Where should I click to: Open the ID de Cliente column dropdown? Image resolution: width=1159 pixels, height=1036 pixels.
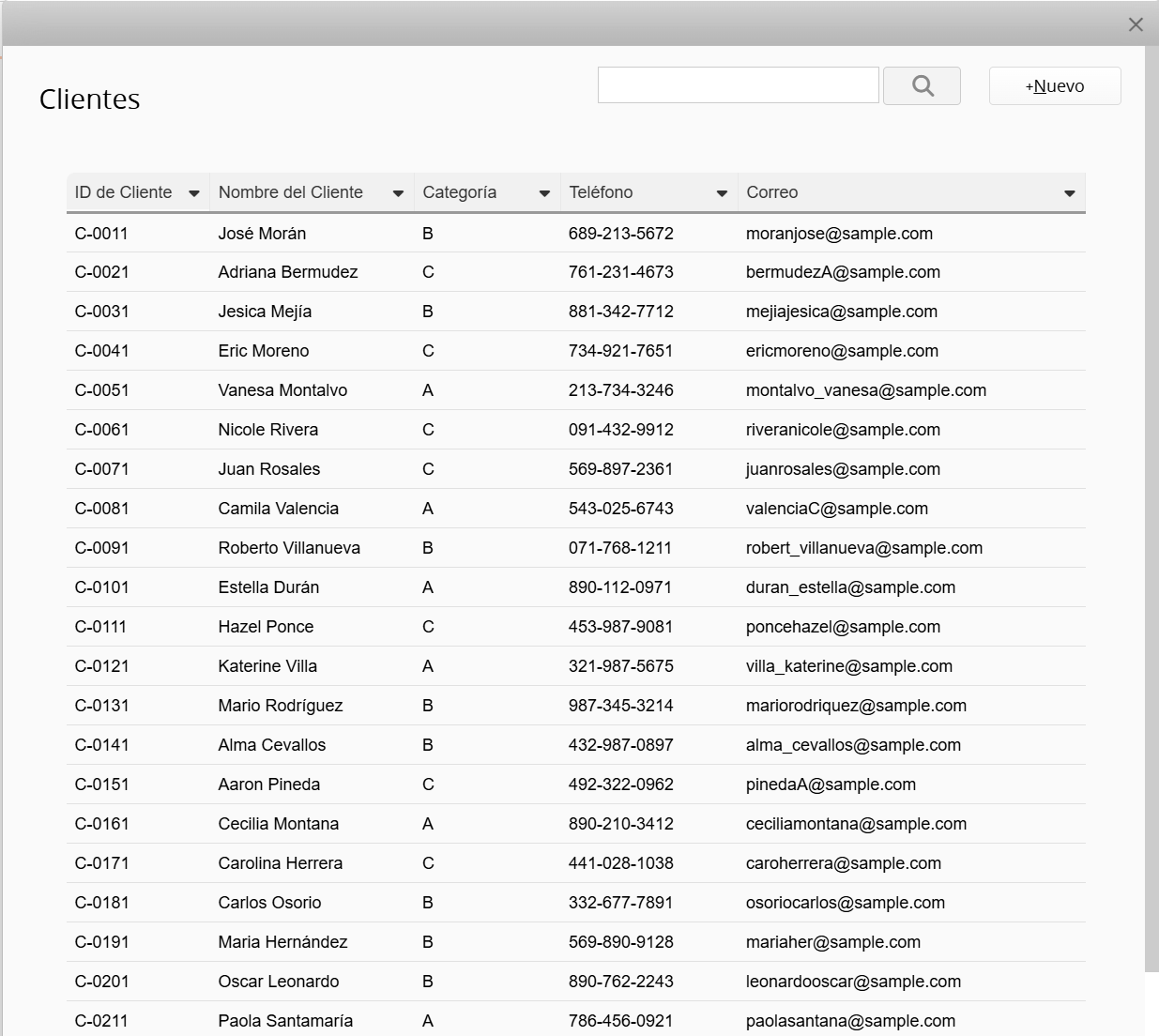193,193
